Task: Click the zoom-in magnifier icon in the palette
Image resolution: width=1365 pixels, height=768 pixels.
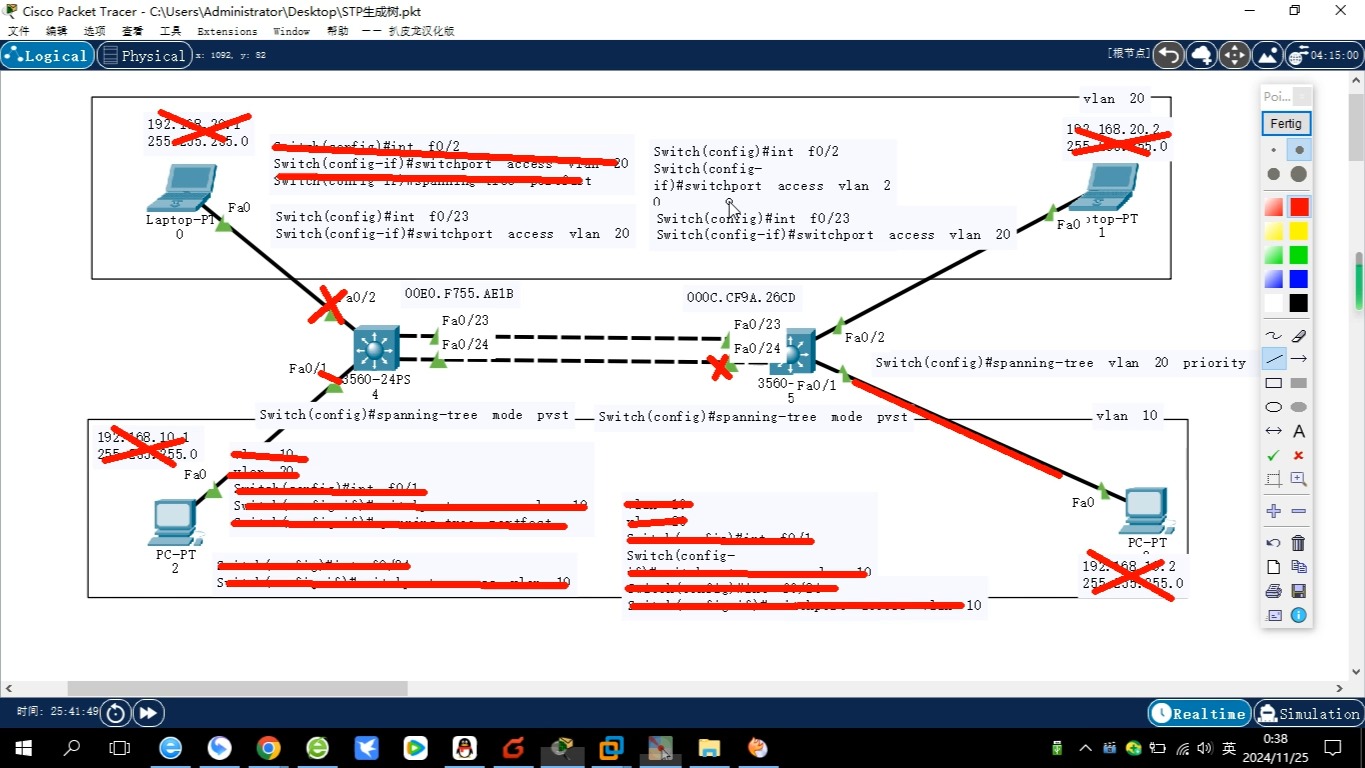Action: click(1298, 479)
